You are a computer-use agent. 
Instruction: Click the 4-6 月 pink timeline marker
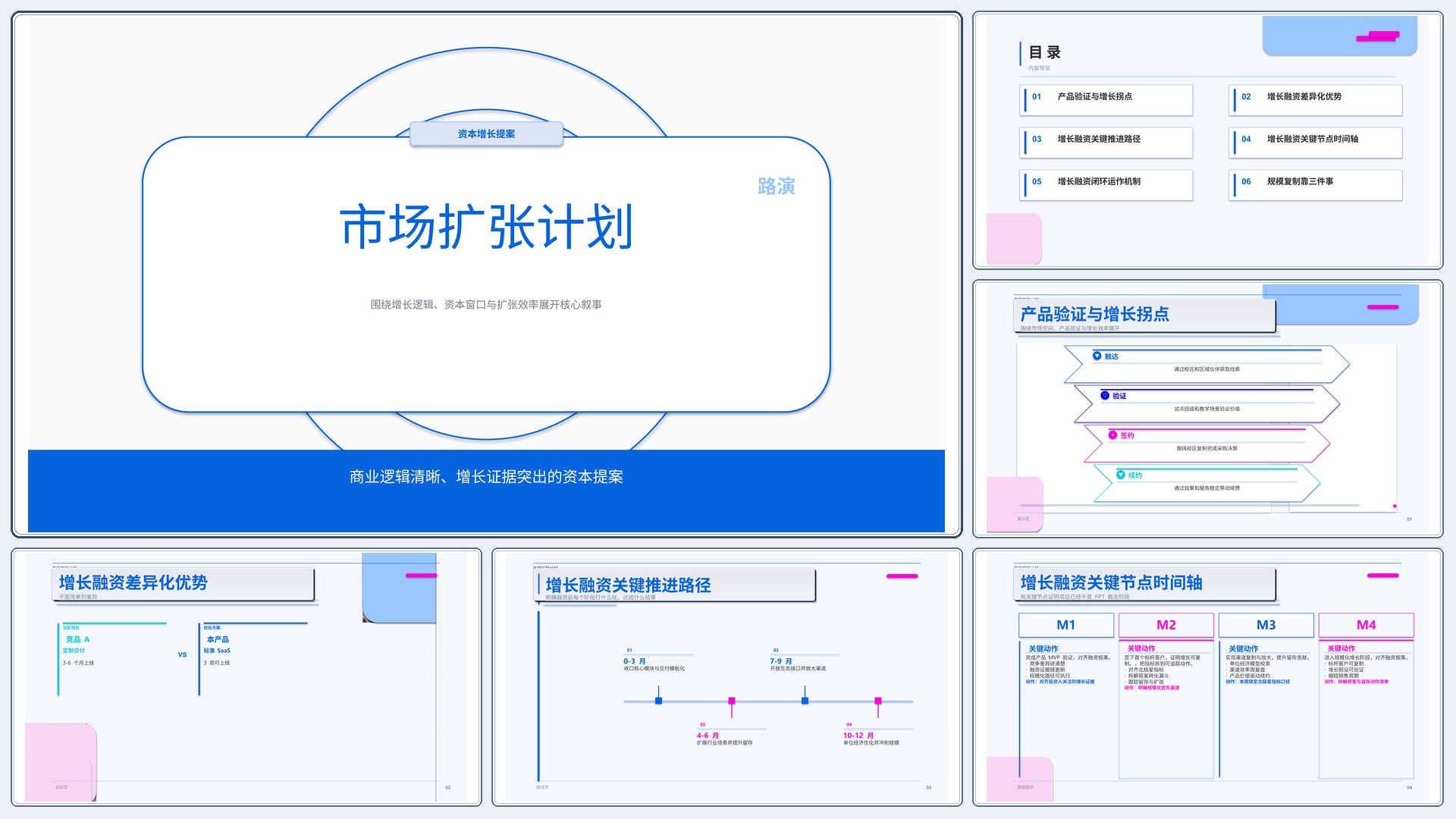(732, 701)
